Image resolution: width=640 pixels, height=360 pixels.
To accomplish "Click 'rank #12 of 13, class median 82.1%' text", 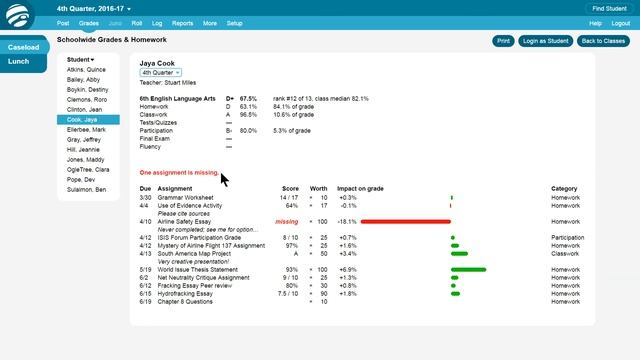I will pyautogui.click(x=321, y=99).
